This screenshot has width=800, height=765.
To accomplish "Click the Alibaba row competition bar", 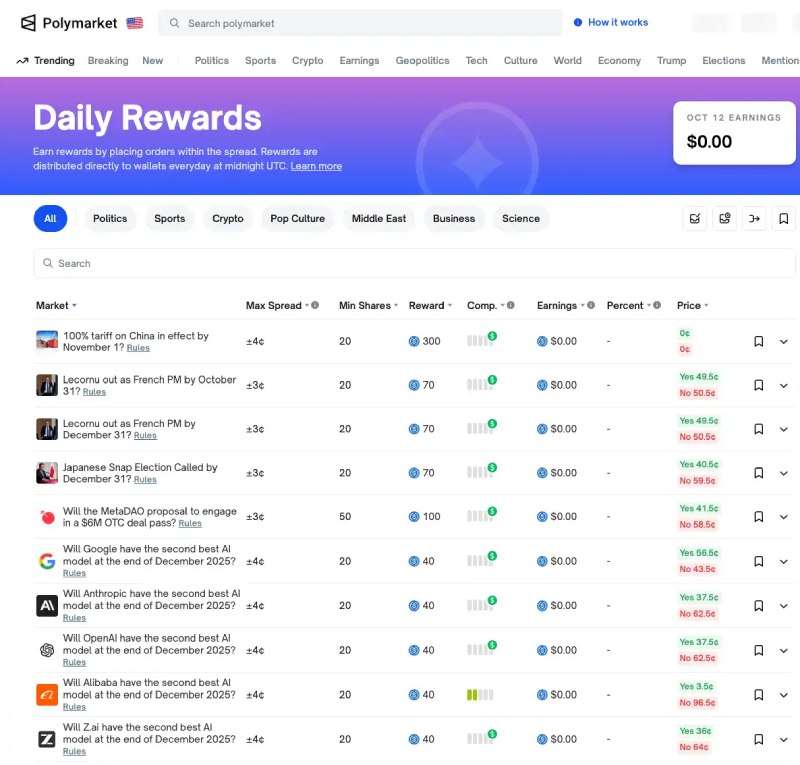I will [480, 695].
